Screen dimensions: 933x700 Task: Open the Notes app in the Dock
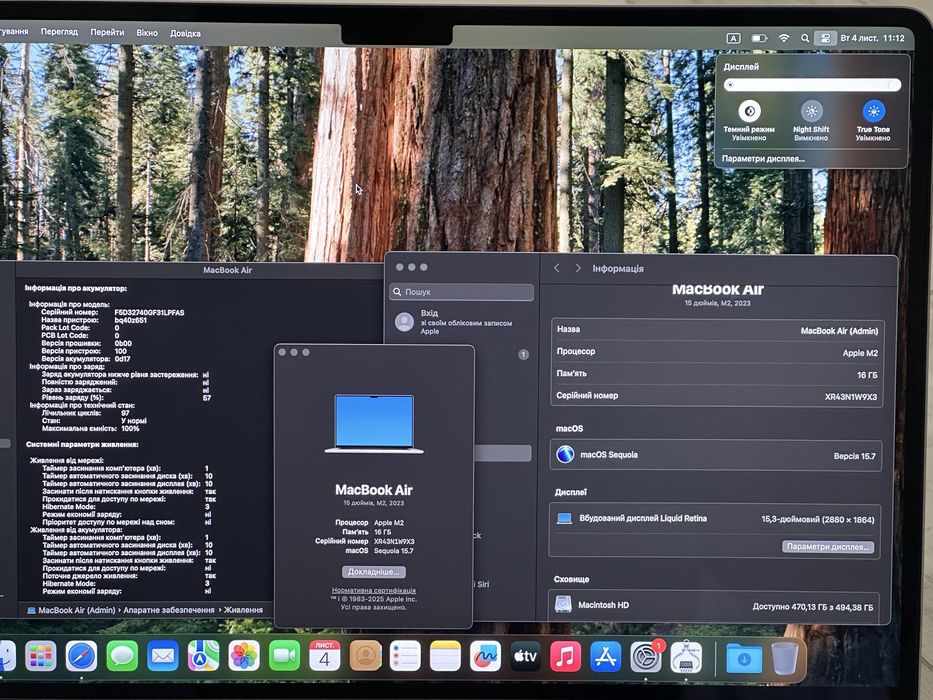(445, 657)
